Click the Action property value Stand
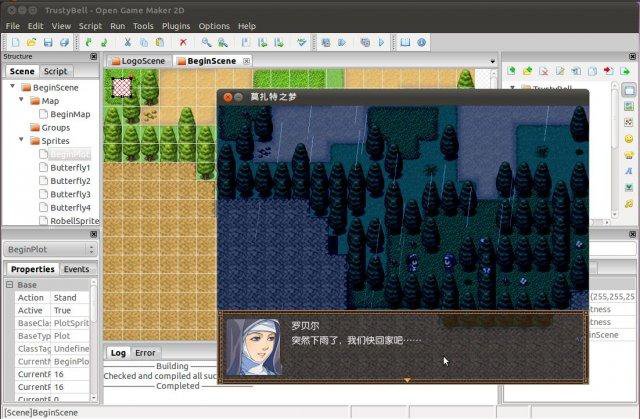The width and height of the screenshot is (640, 419). coord(71,298)
